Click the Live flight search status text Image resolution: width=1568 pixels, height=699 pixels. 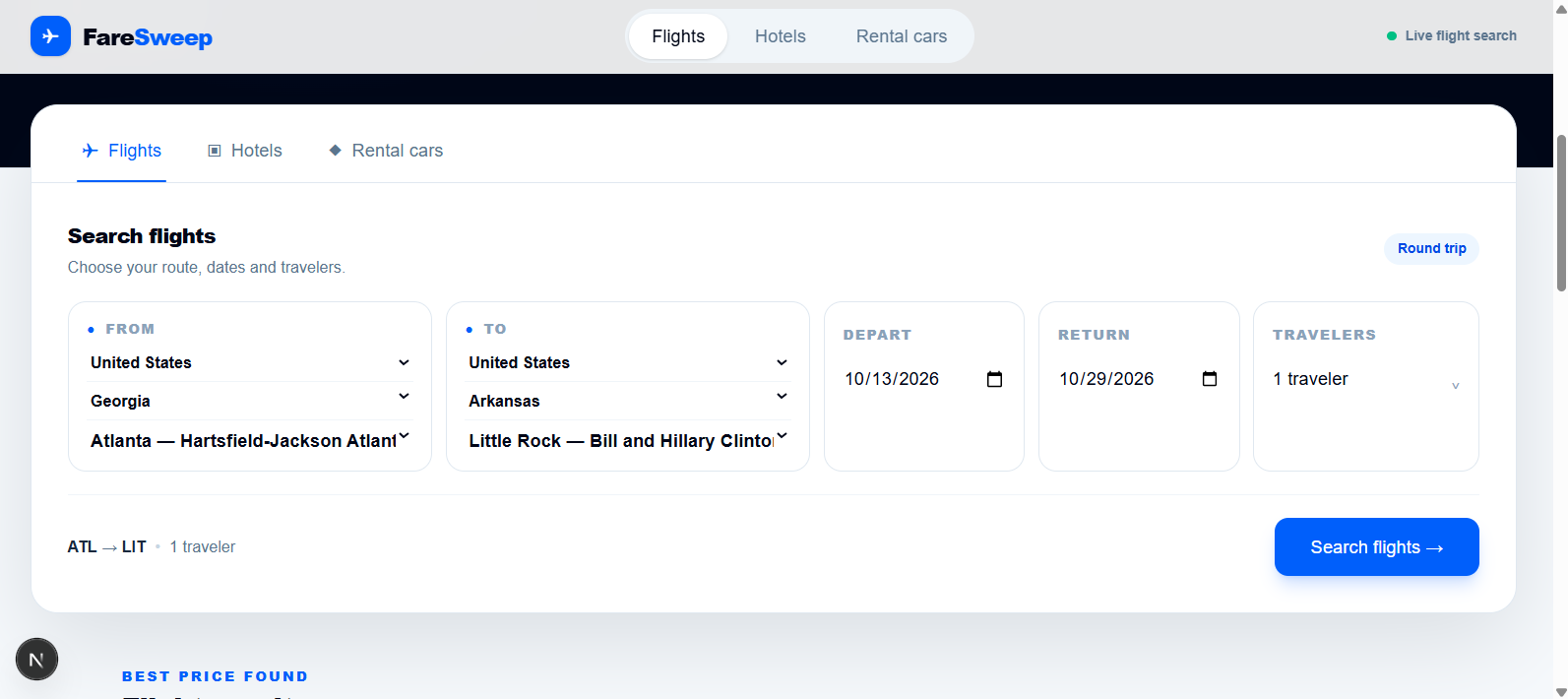[1461, 36]
